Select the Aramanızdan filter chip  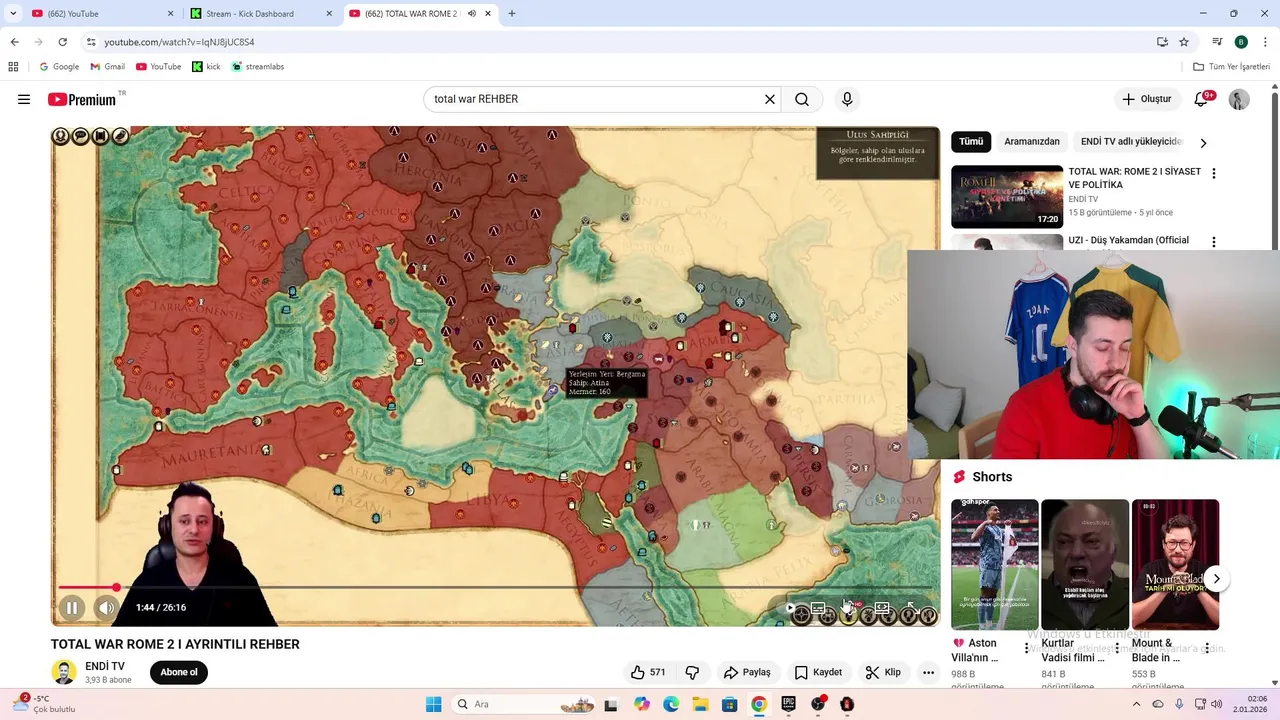coord(1032,142)
